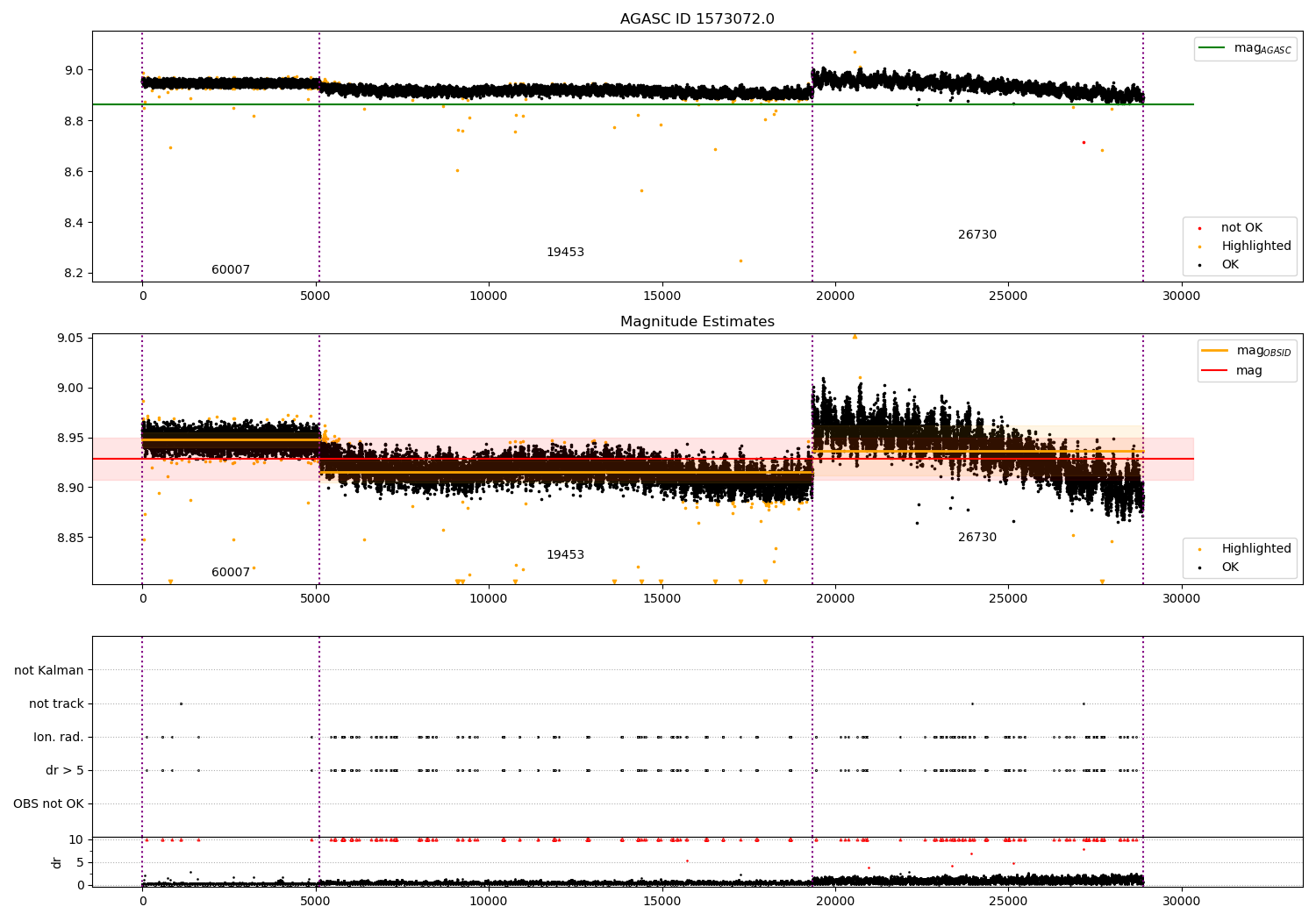Click the "AGASC ID 1573072.0" plot title
Viewport: 1316px width, 921px height.
point(697,19)
